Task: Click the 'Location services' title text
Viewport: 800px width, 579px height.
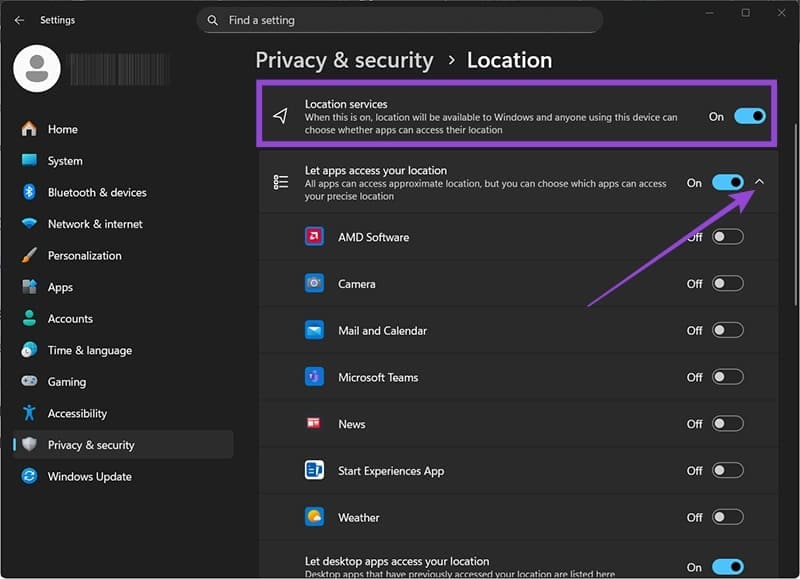Action: (x=346, y=104)
